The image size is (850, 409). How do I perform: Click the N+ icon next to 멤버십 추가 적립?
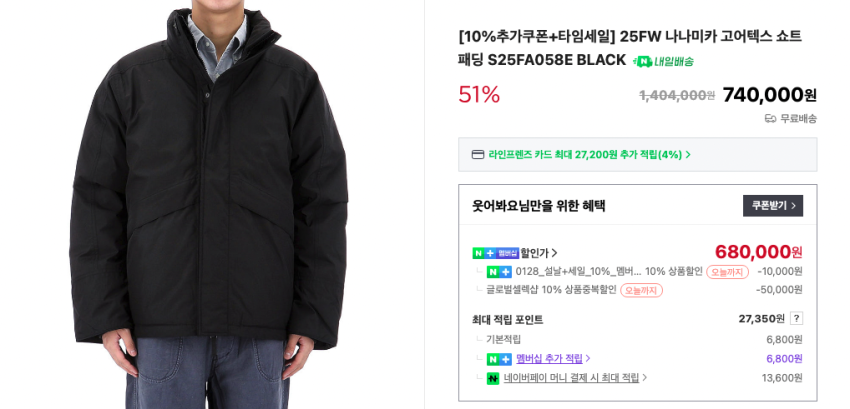(499, 359)
